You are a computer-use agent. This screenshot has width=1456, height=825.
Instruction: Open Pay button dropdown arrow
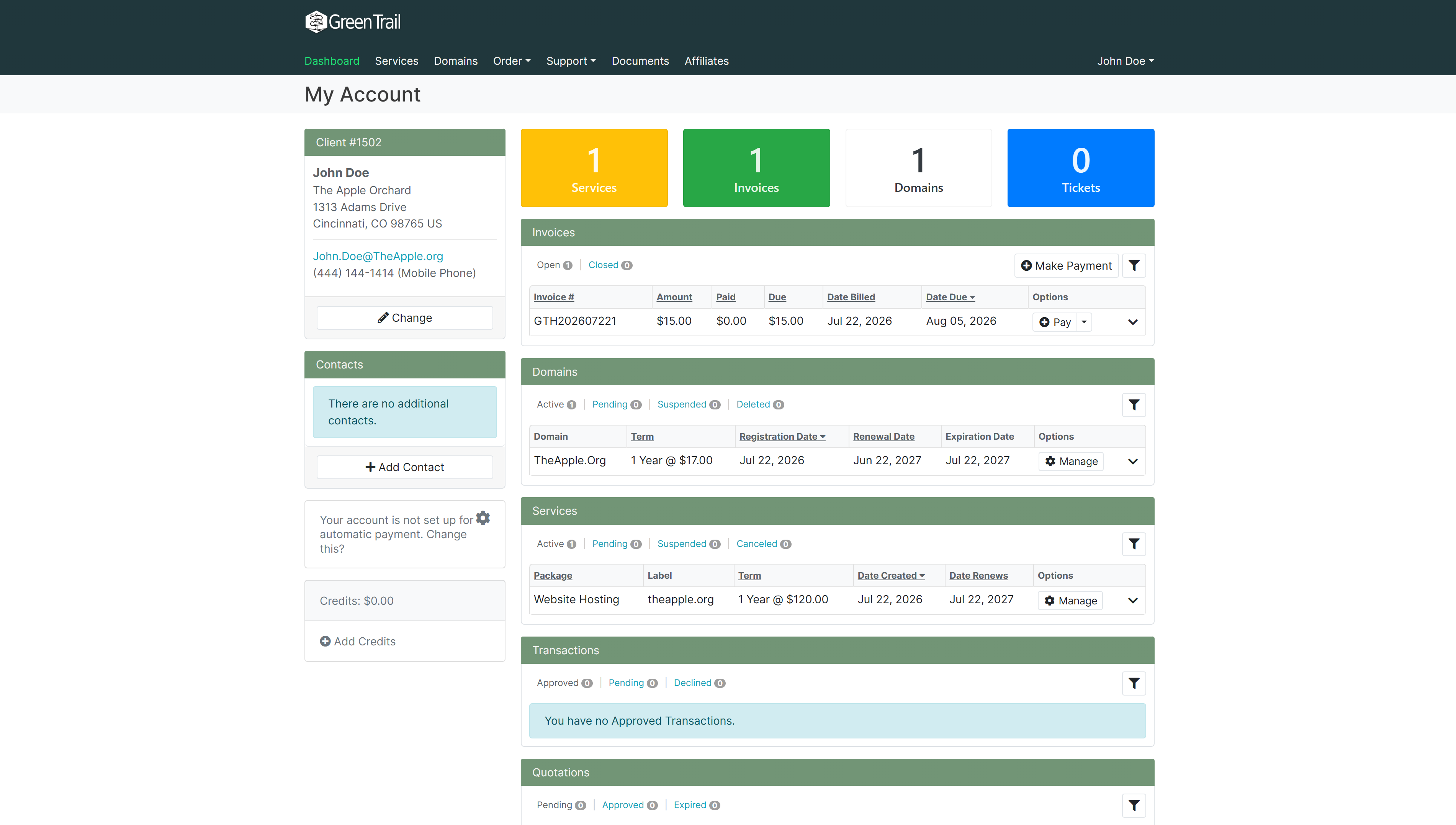pyautogui.click(x=1084, y=322)
